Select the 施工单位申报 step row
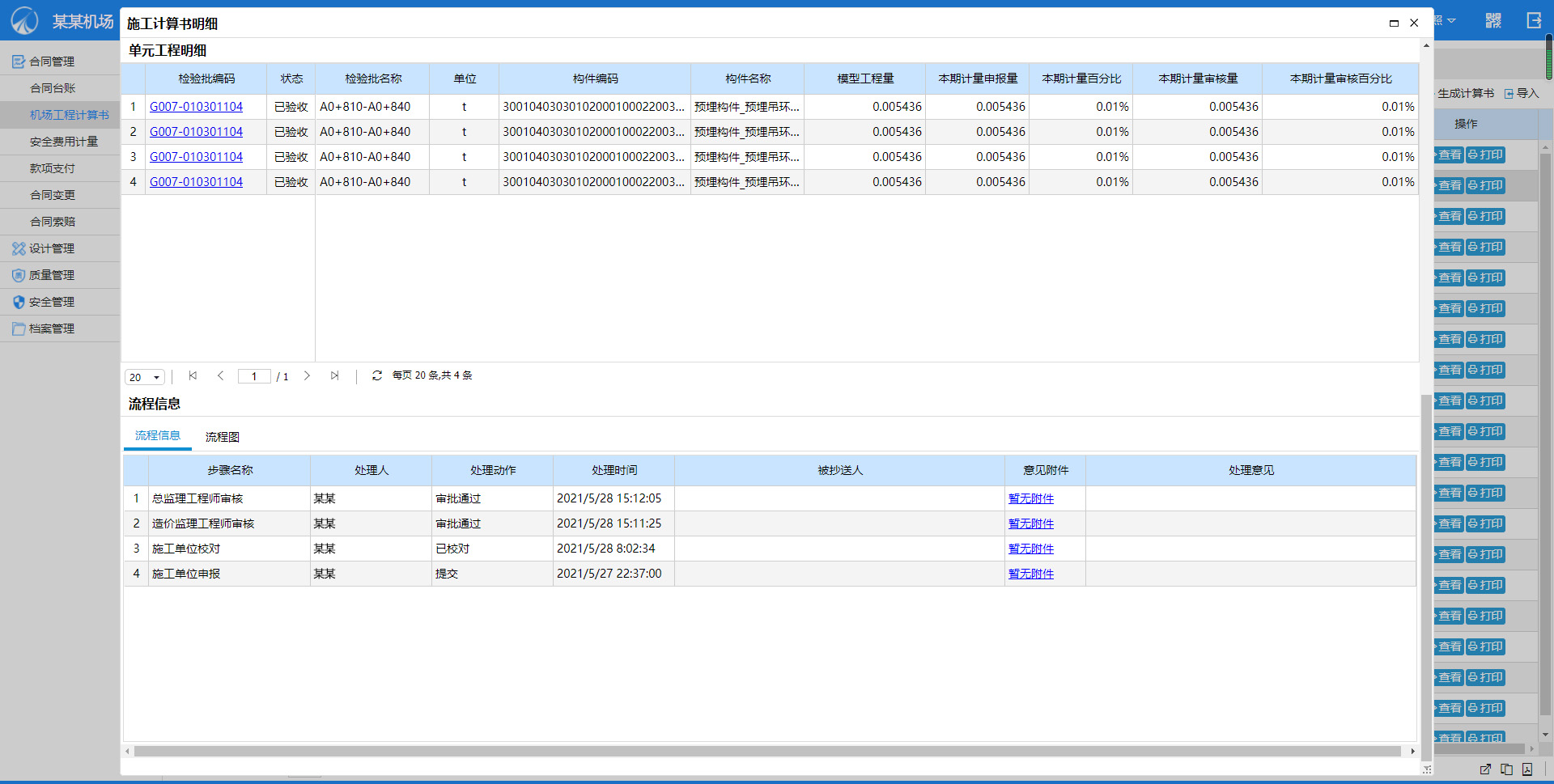The height and width of the screenshot is (784, 1554). click(x=770, y=574)
